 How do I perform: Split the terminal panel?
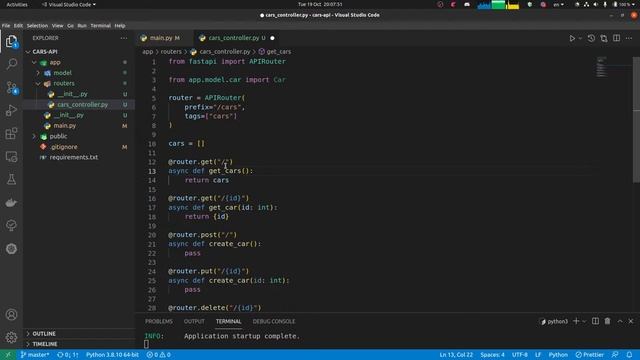click(596, 321)
